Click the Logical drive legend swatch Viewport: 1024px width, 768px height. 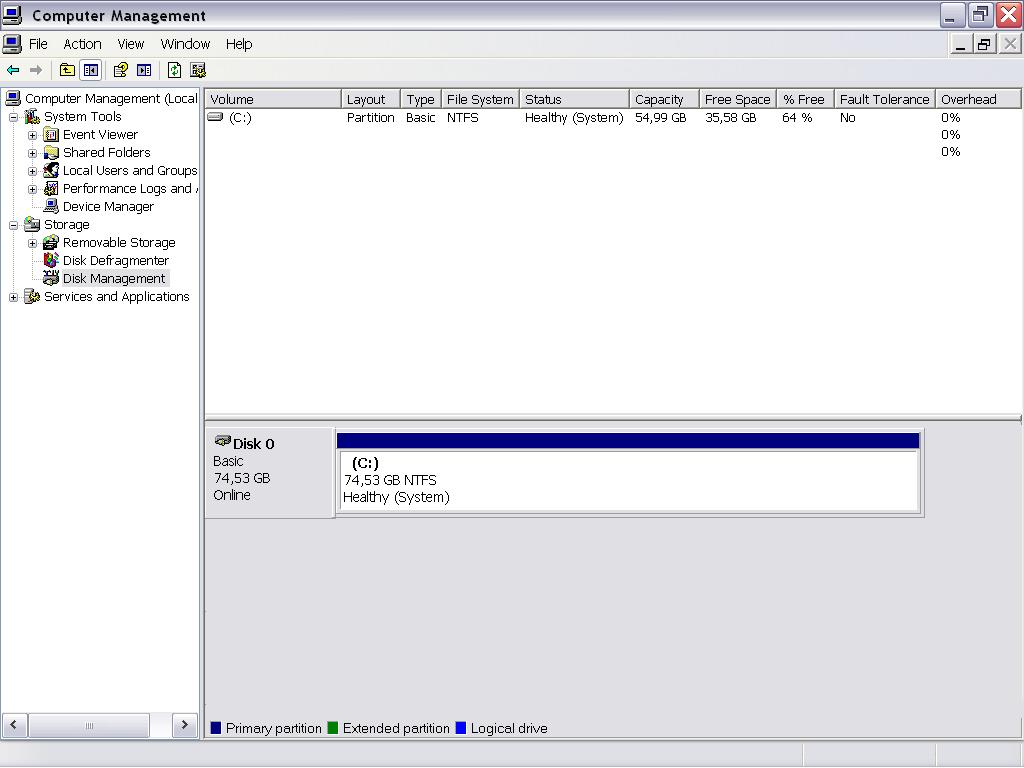click(x=460, y=728)
